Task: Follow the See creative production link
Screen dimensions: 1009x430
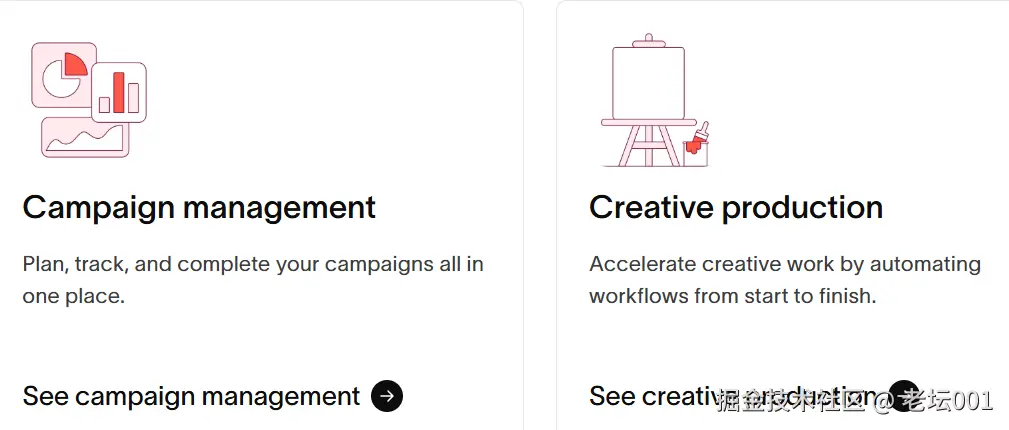Action: pos(650,396)
